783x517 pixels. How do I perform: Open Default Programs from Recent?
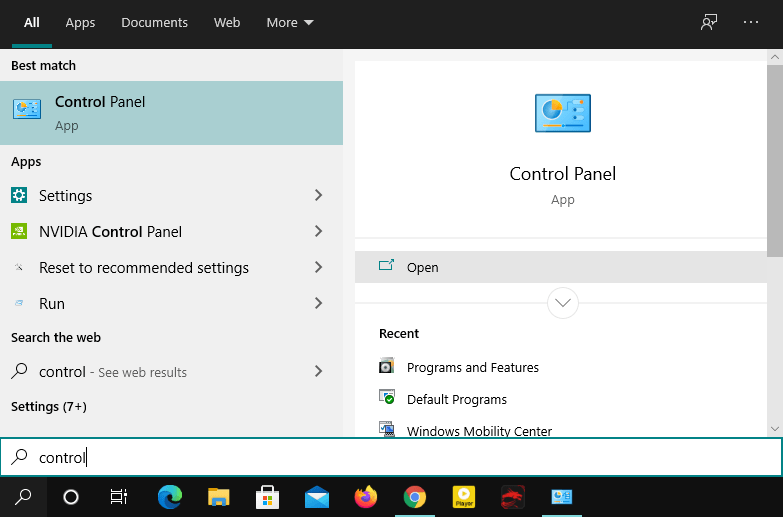click(456, 399)
